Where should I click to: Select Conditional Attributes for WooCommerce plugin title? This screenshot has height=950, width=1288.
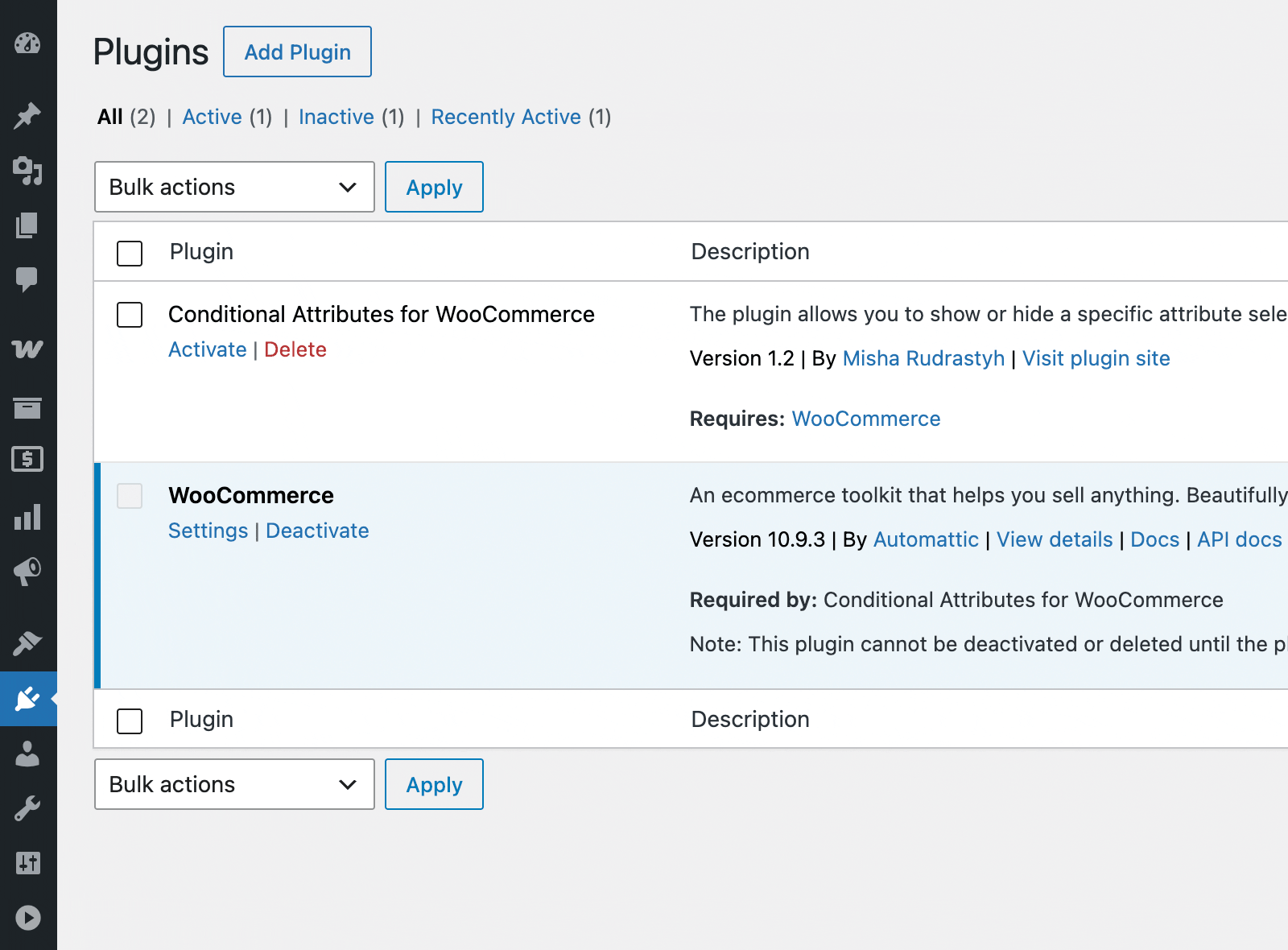[x=382, y=314]
